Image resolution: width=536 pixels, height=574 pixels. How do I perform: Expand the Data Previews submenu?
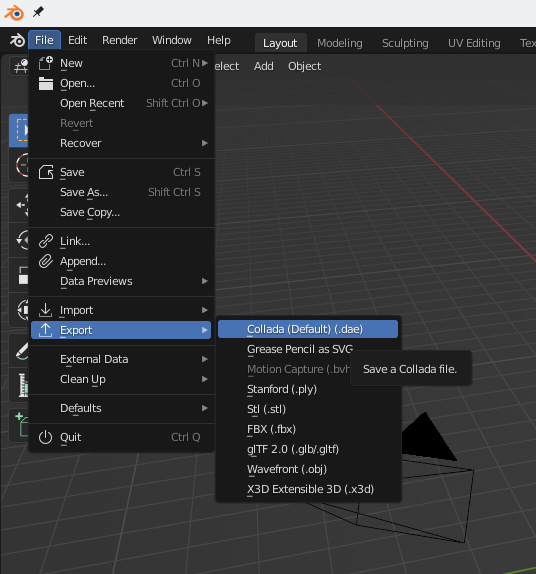click(205, 281)
